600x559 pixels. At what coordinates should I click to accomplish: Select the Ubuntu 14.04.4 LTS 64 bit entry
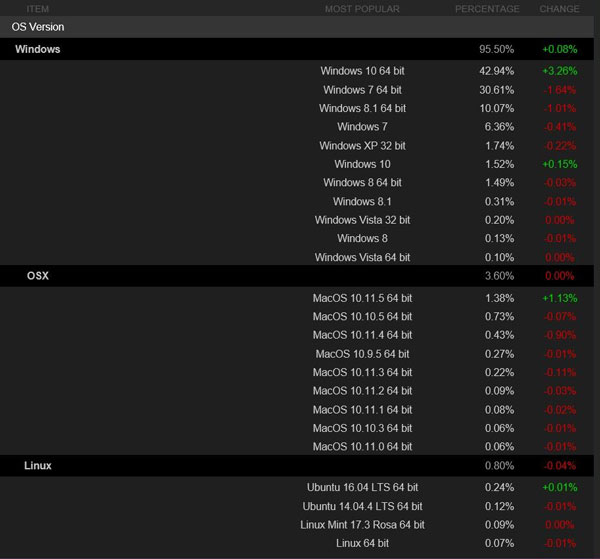362,506
